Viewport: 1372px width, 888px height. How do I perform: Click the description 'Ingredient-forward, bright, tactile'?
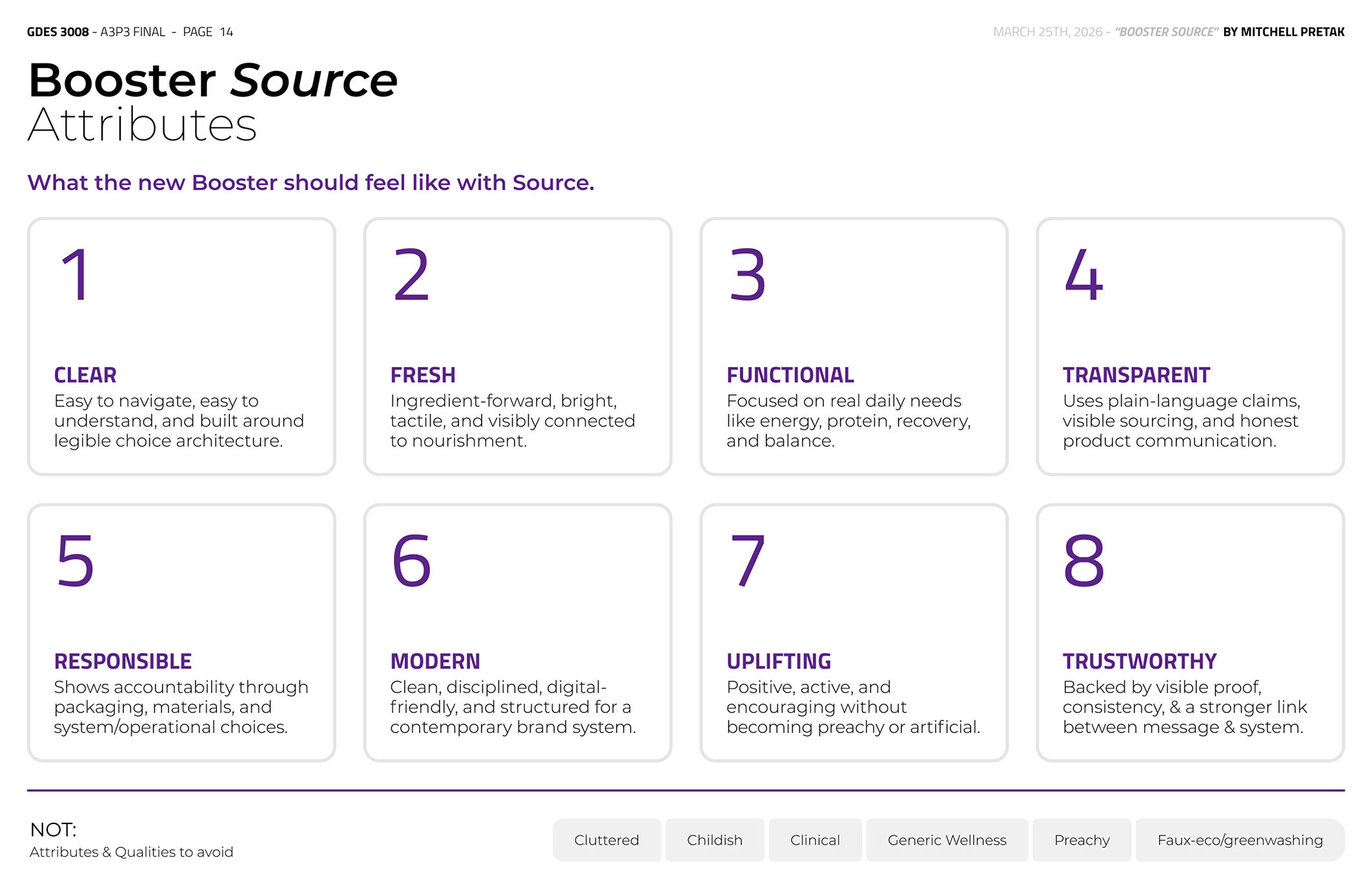coord(513,420)
